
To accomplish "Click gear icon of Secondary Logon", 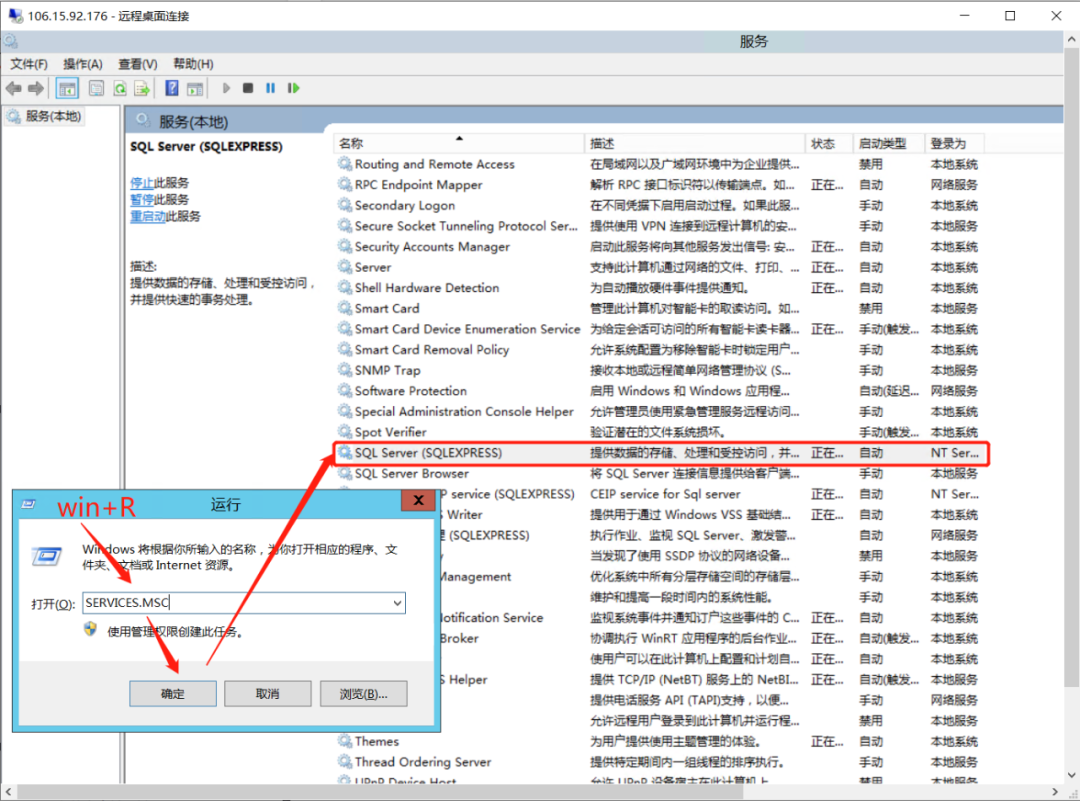I will coord(344,205).
